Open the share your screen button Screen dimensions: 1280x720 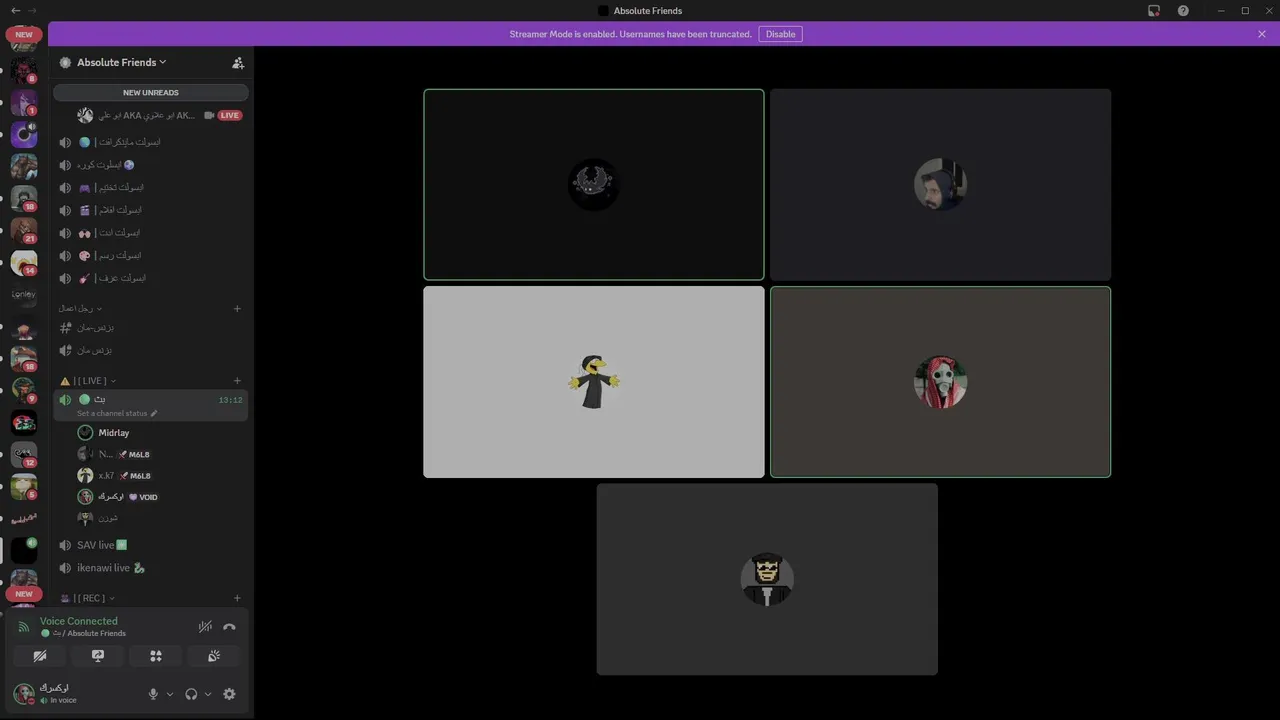click(98, 656)
